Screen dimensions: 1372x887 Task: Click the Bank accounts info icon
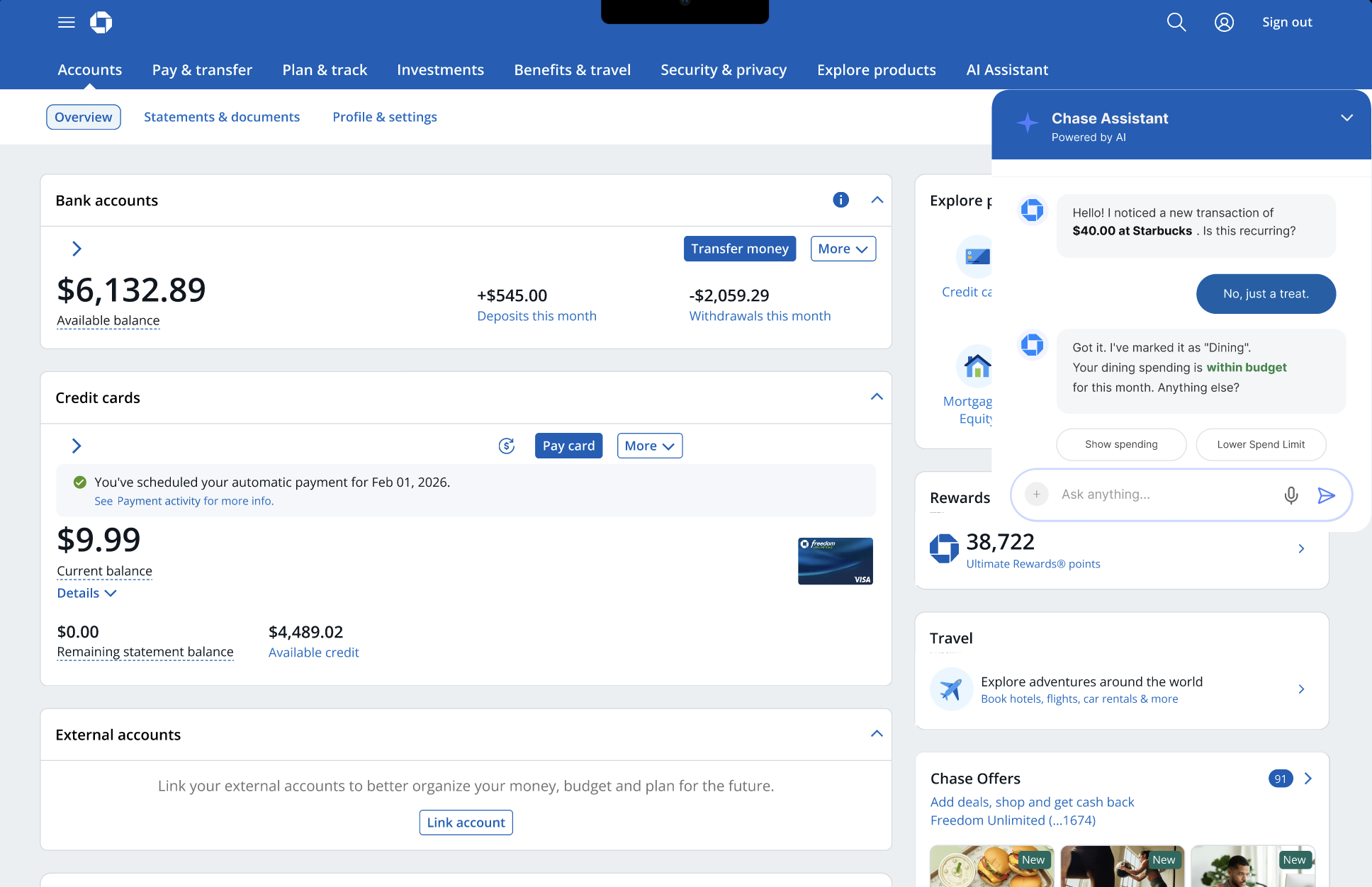(x=840, y=200)
